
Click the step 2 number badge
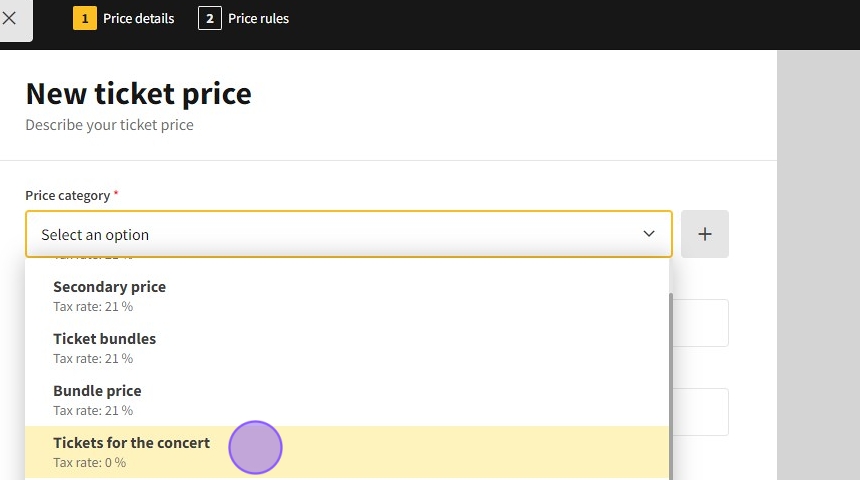(210, 18)
